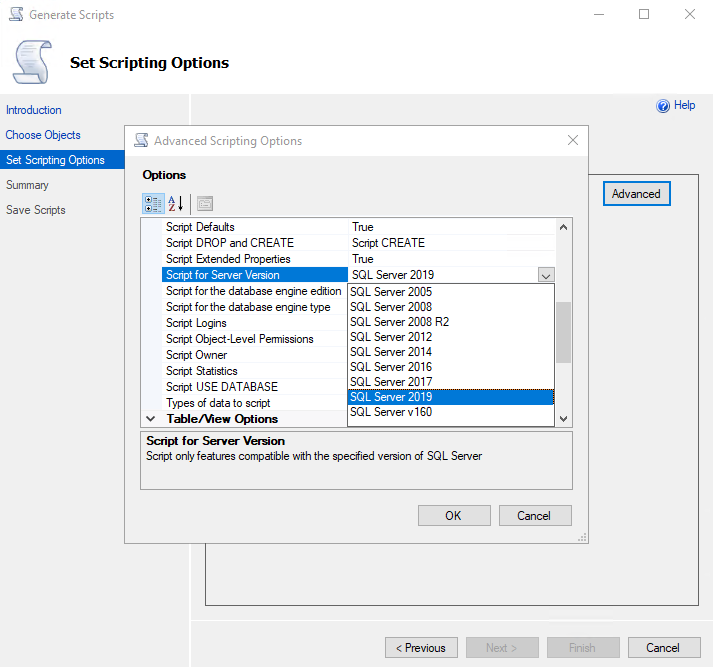Viewport: 713px width, 667px height.
Task: Click the Next wizard button
Action: [502, 647]
